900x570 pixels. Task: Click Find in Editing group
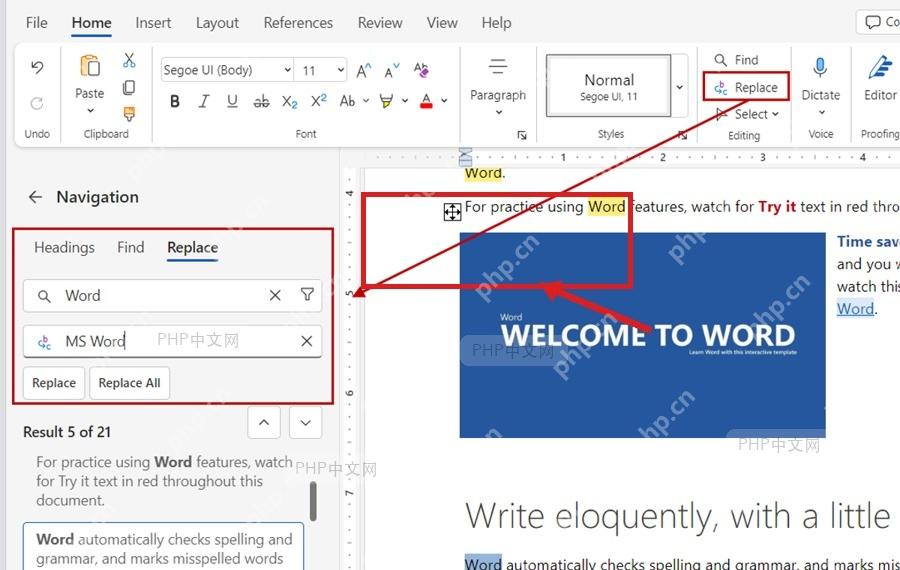pyautogui.click(x=736, y=60)
